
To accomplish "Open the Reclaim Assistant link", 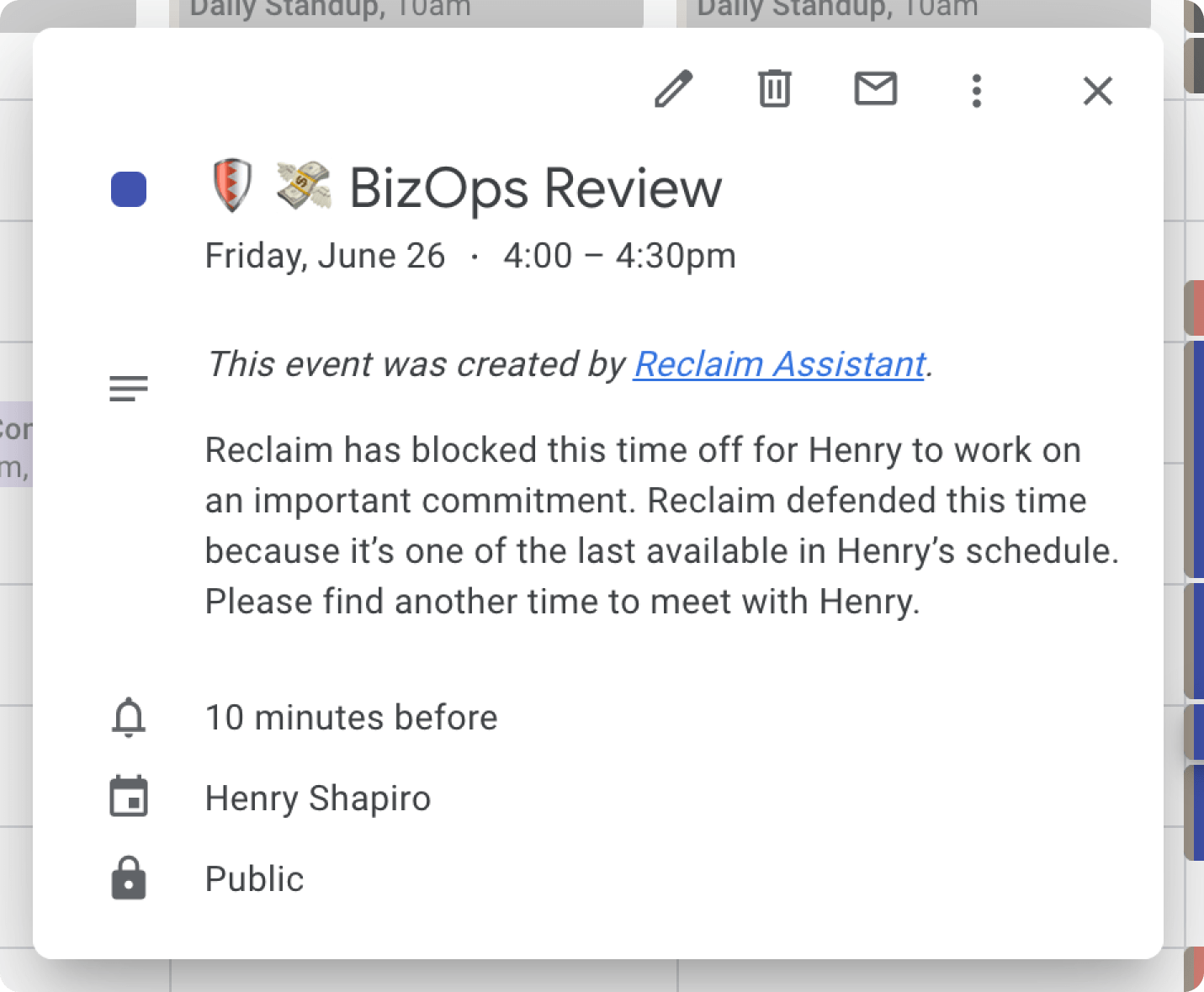I will [780, 364].
